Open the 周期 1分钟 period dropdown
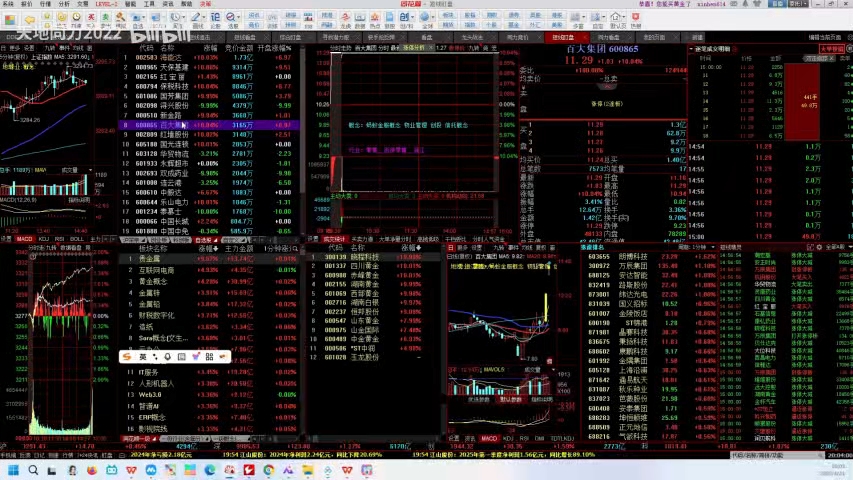 tap(696, 247)
